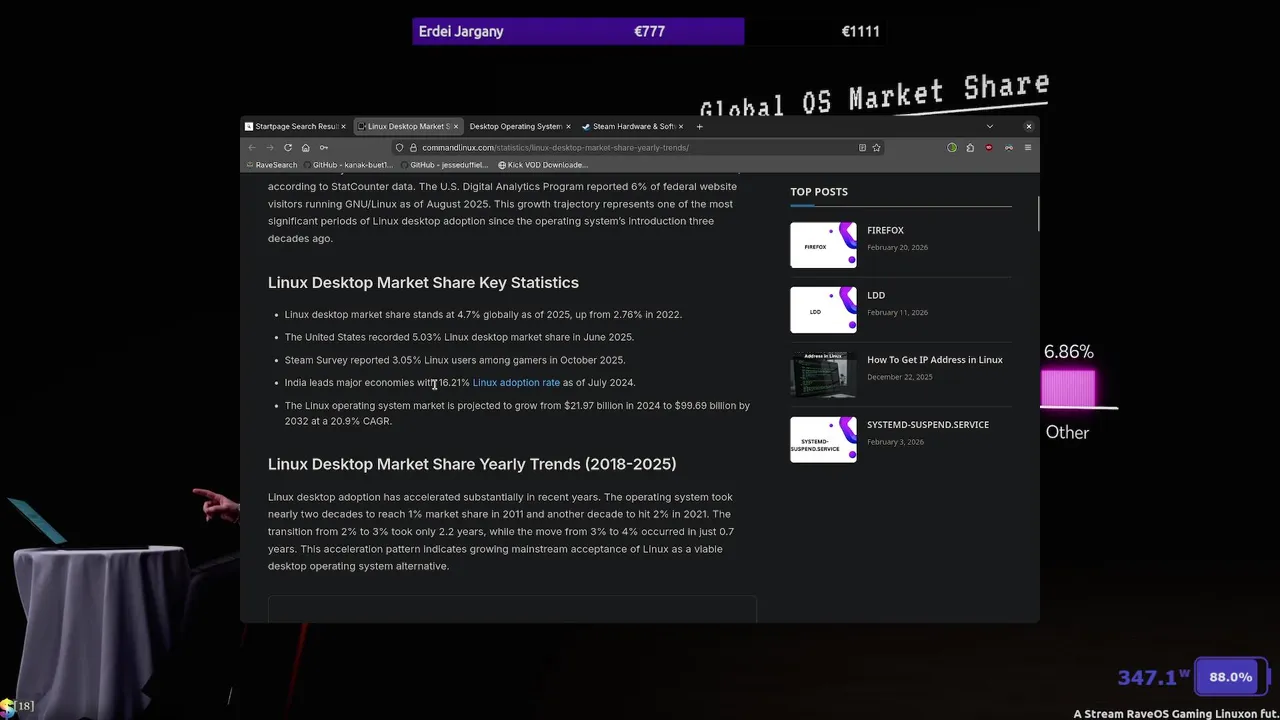Click the LDD post thumbnail
This screenshot has width=1280, height=720.
[823, 310]
